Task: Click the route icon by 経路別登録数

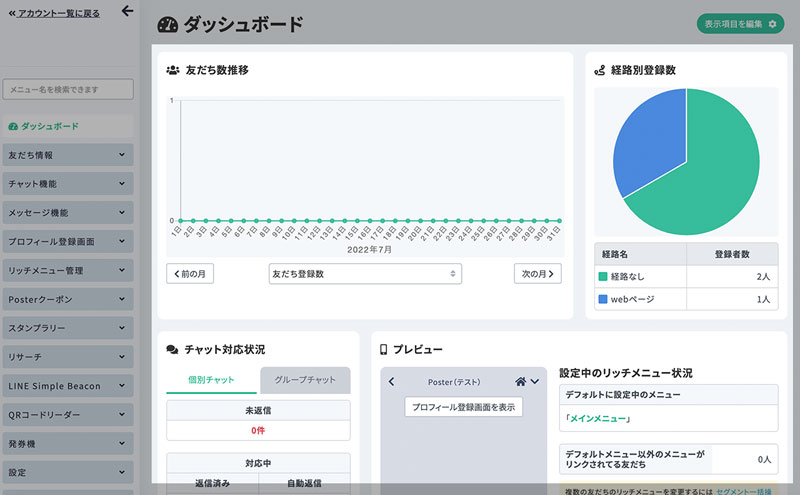Action: (x=599, y=70)
